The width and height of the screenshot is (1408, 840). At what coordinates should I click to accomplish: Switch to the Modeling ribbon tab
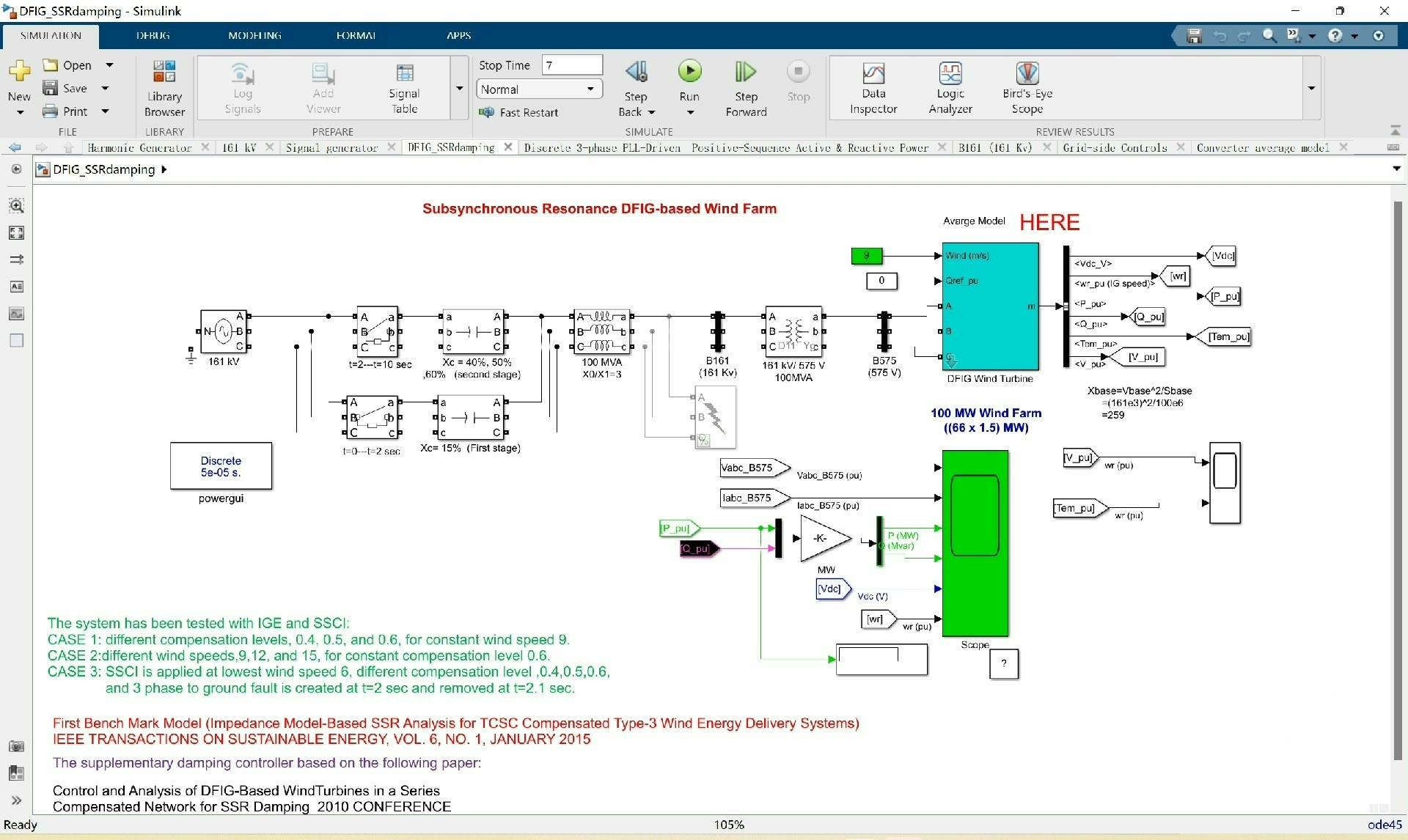[x=254, y=35]
